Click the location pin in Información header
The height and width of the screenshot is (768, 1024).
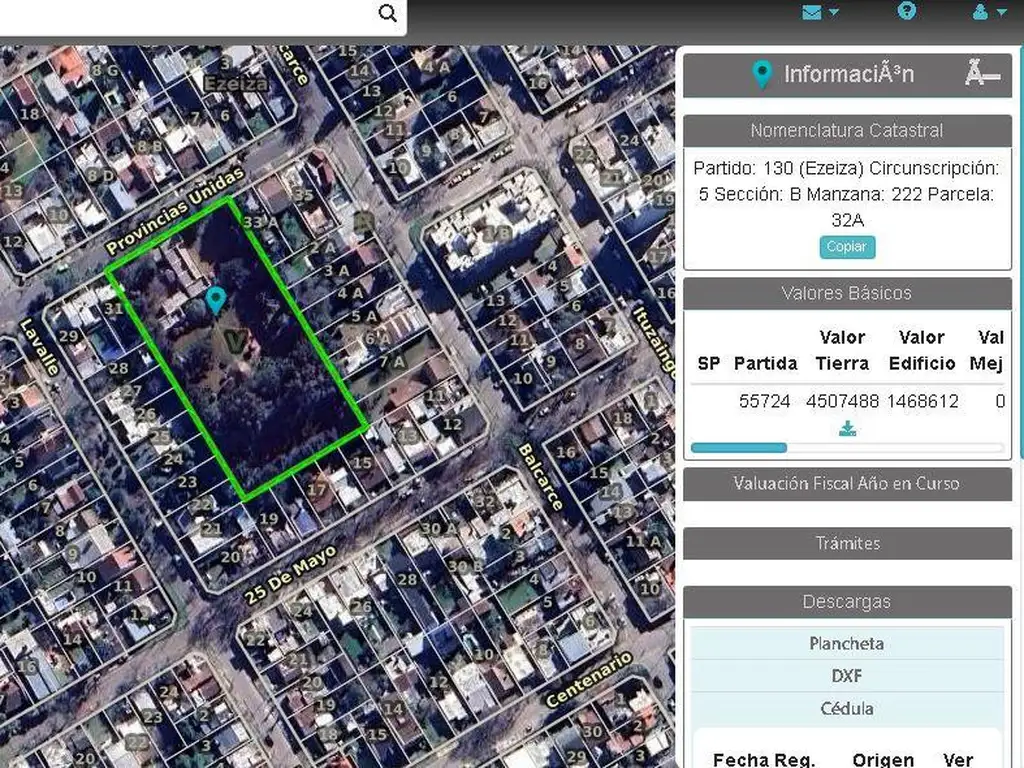point(761,74)
